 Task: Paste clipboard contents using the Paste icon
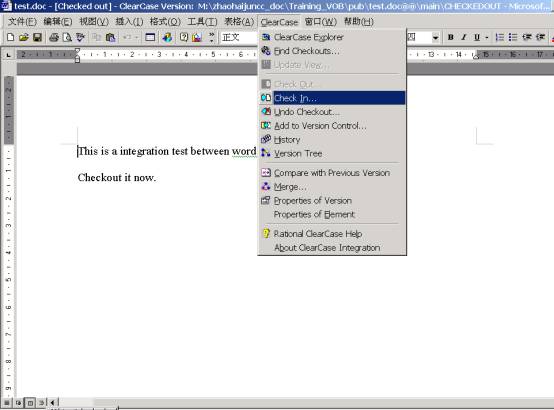click(x=111, y=37)
